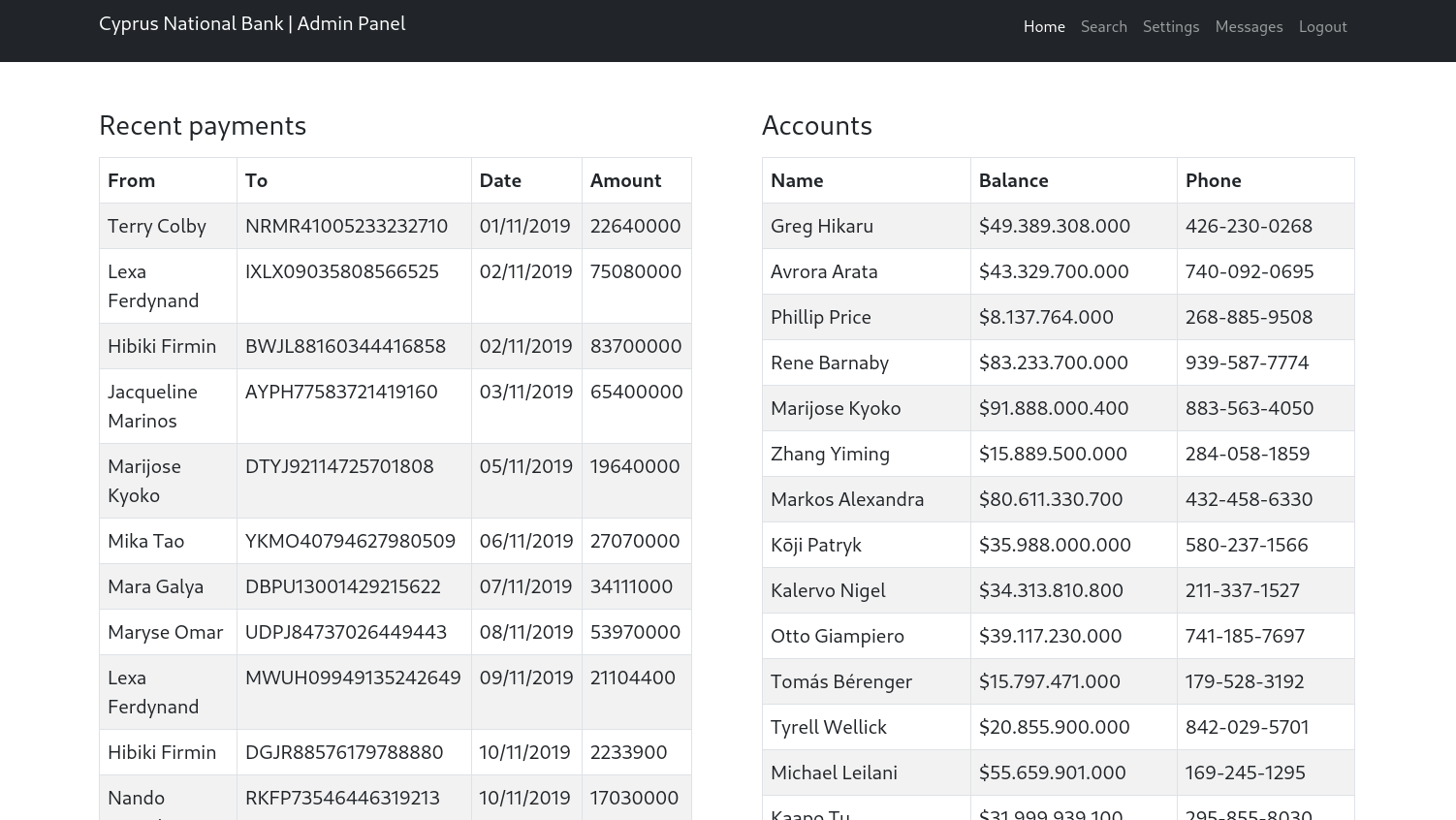Select phone 883-563-4050
Viewport: 1456px width, 820px height.
pyautogui.click(x=1250, y=408)
